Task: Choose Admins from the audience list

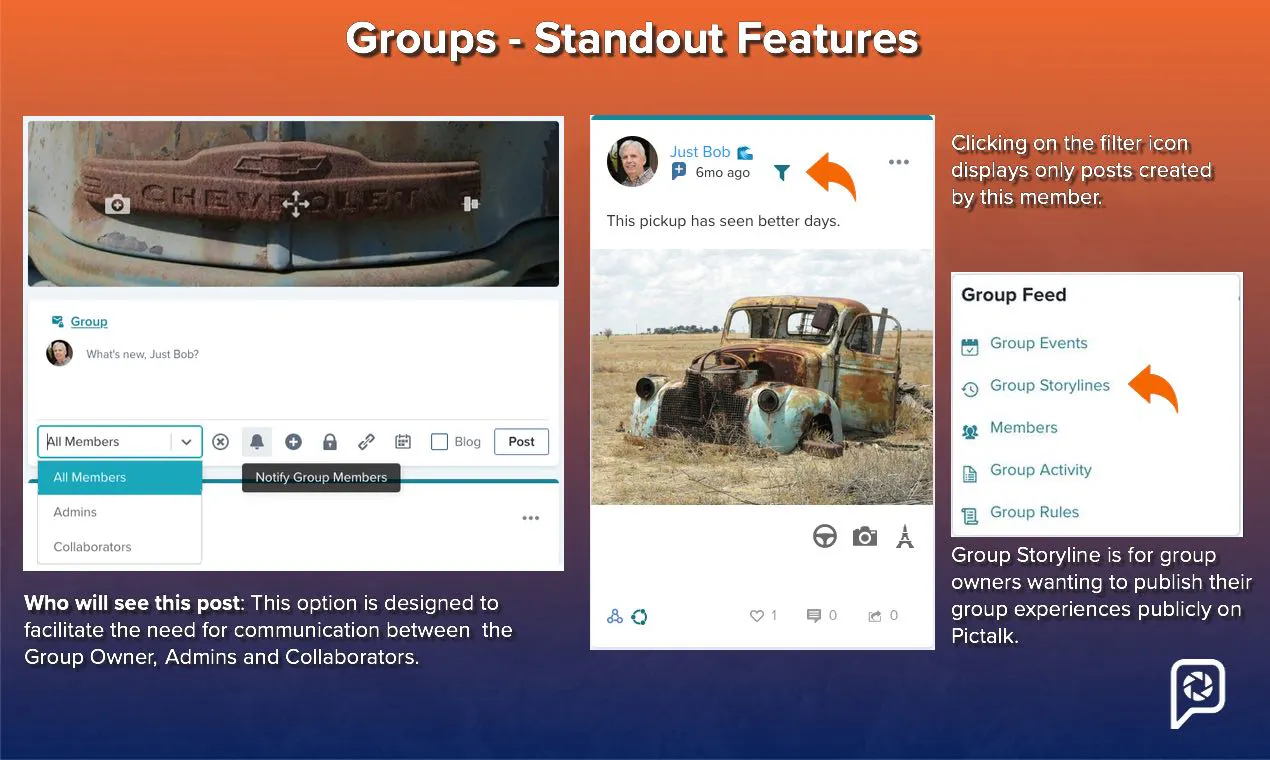Action: tap(120, 512)
